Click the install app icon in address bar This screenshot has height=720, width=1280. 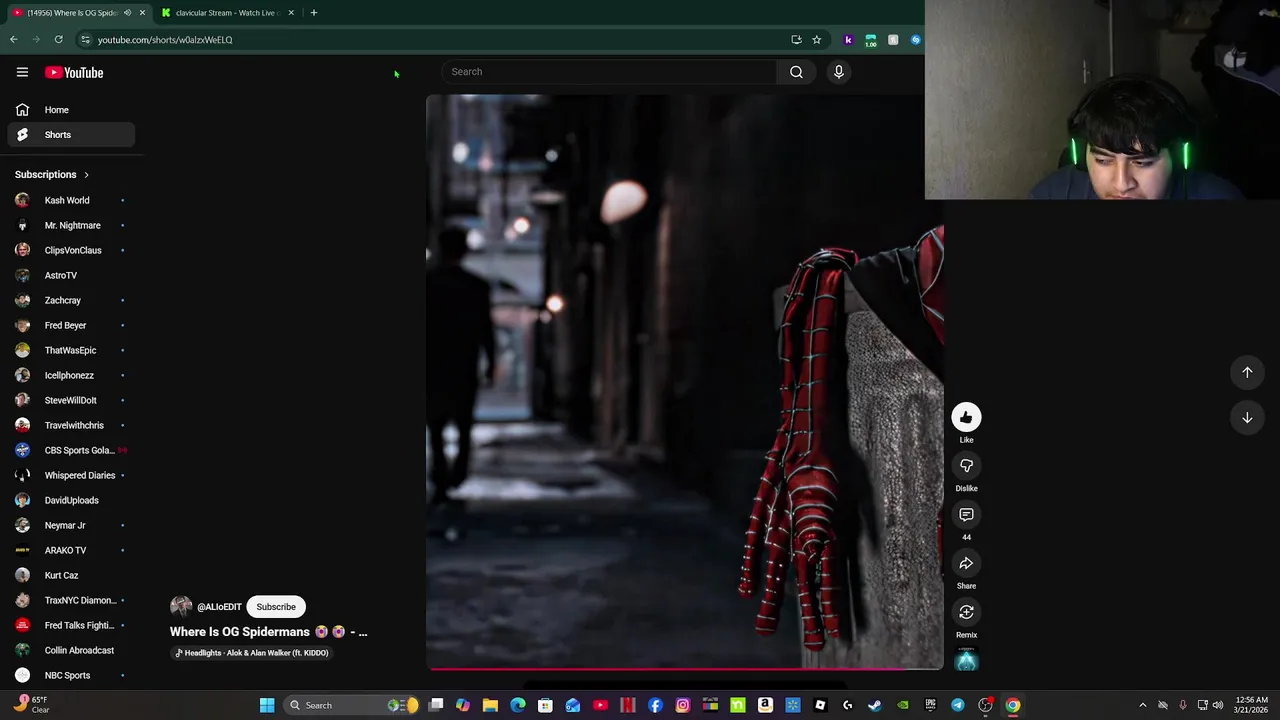pyautogui.click(x=796, y=40)
